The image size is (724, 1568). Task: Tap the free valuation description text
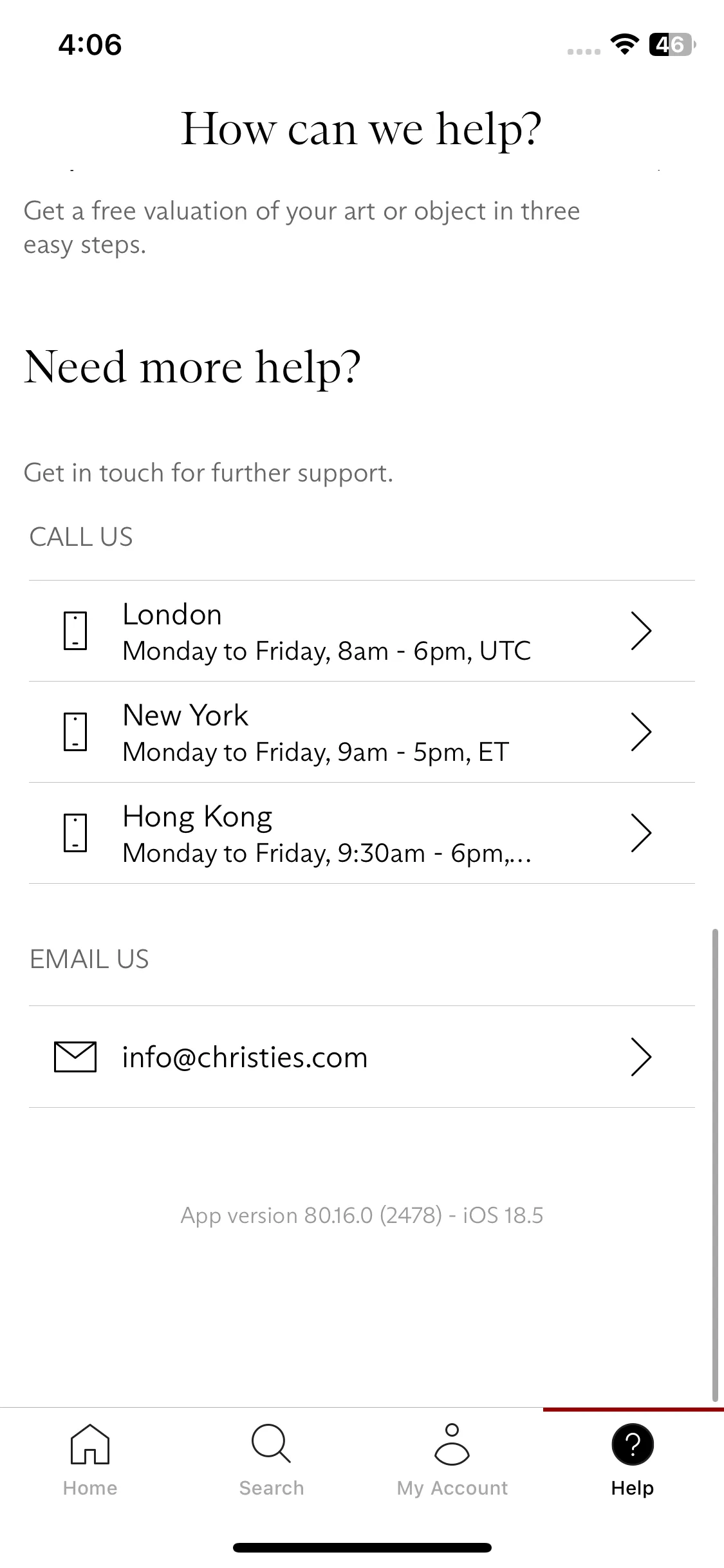click(x=302, y=228)
